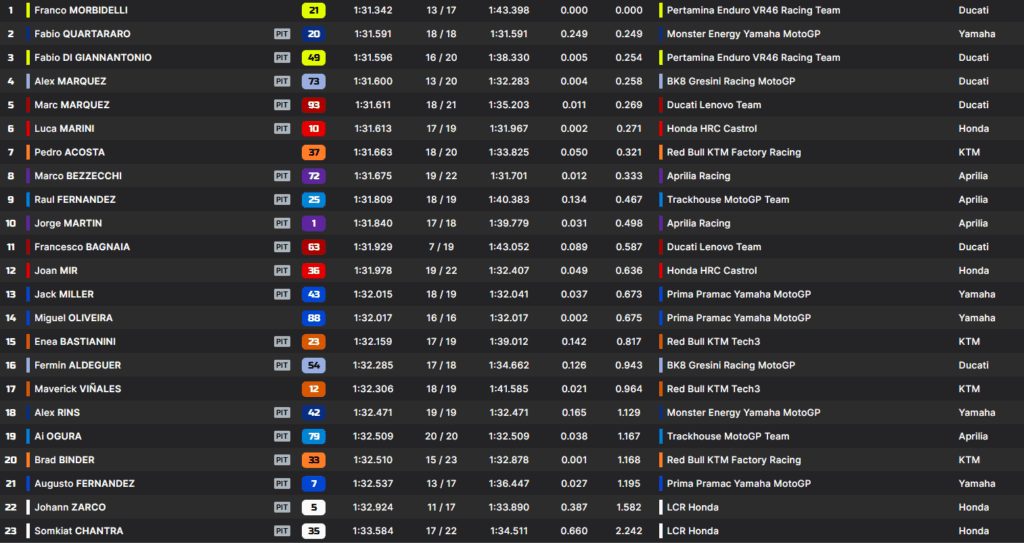Click rider number badge 36 for Joan Mir

(313, 271)
